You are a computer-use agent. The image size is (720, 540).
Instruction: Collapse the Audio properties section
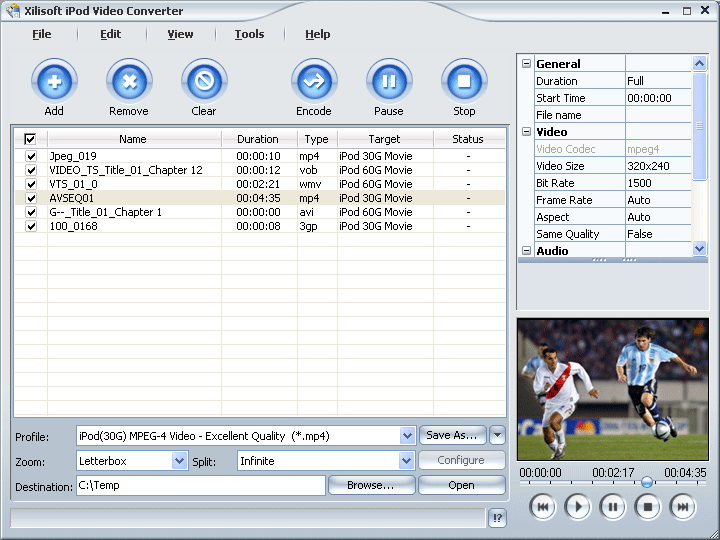(x=526, y=251)
